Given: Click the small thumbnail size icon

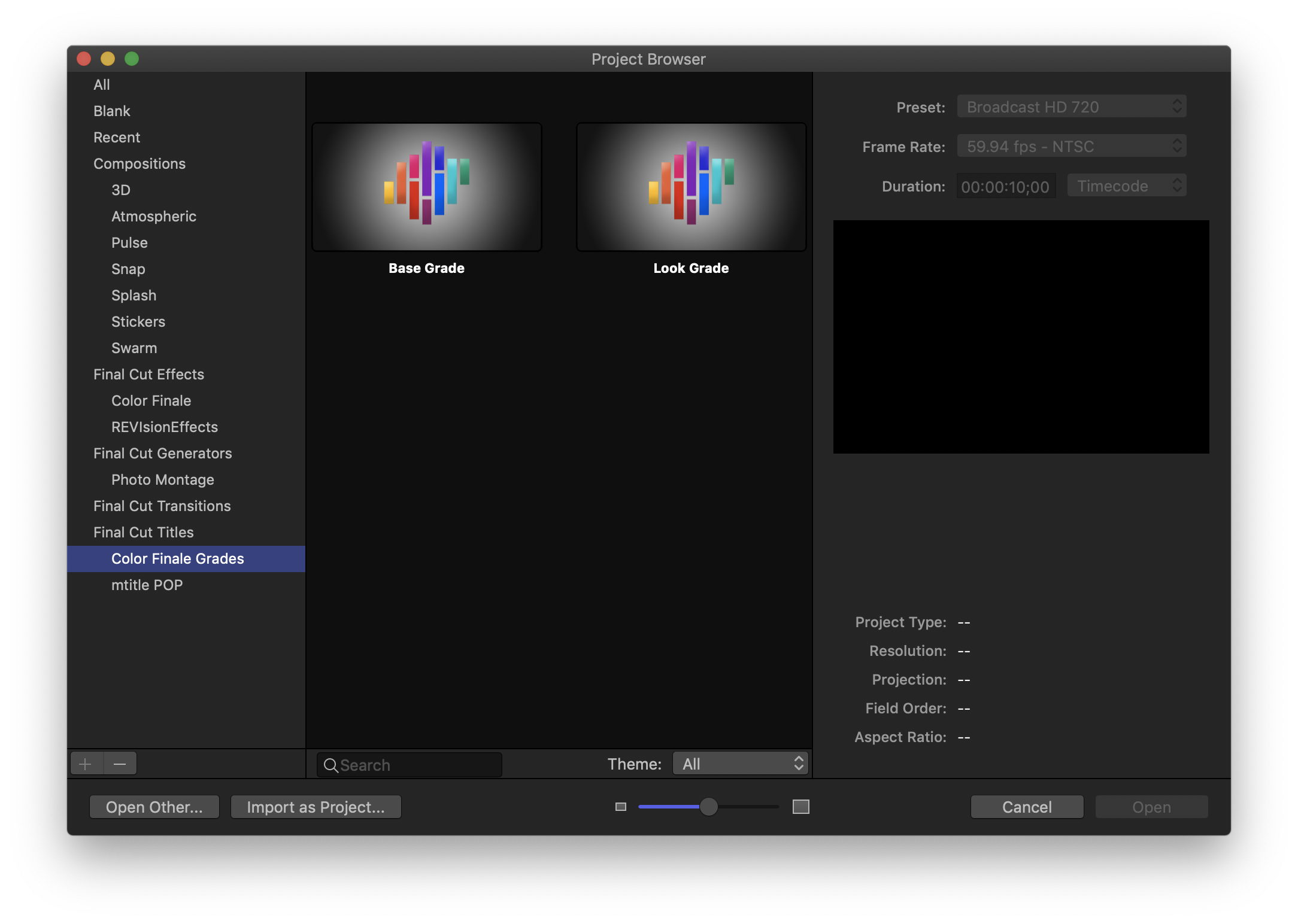Looking at the screenshot, I should click(x=621, y=807).
